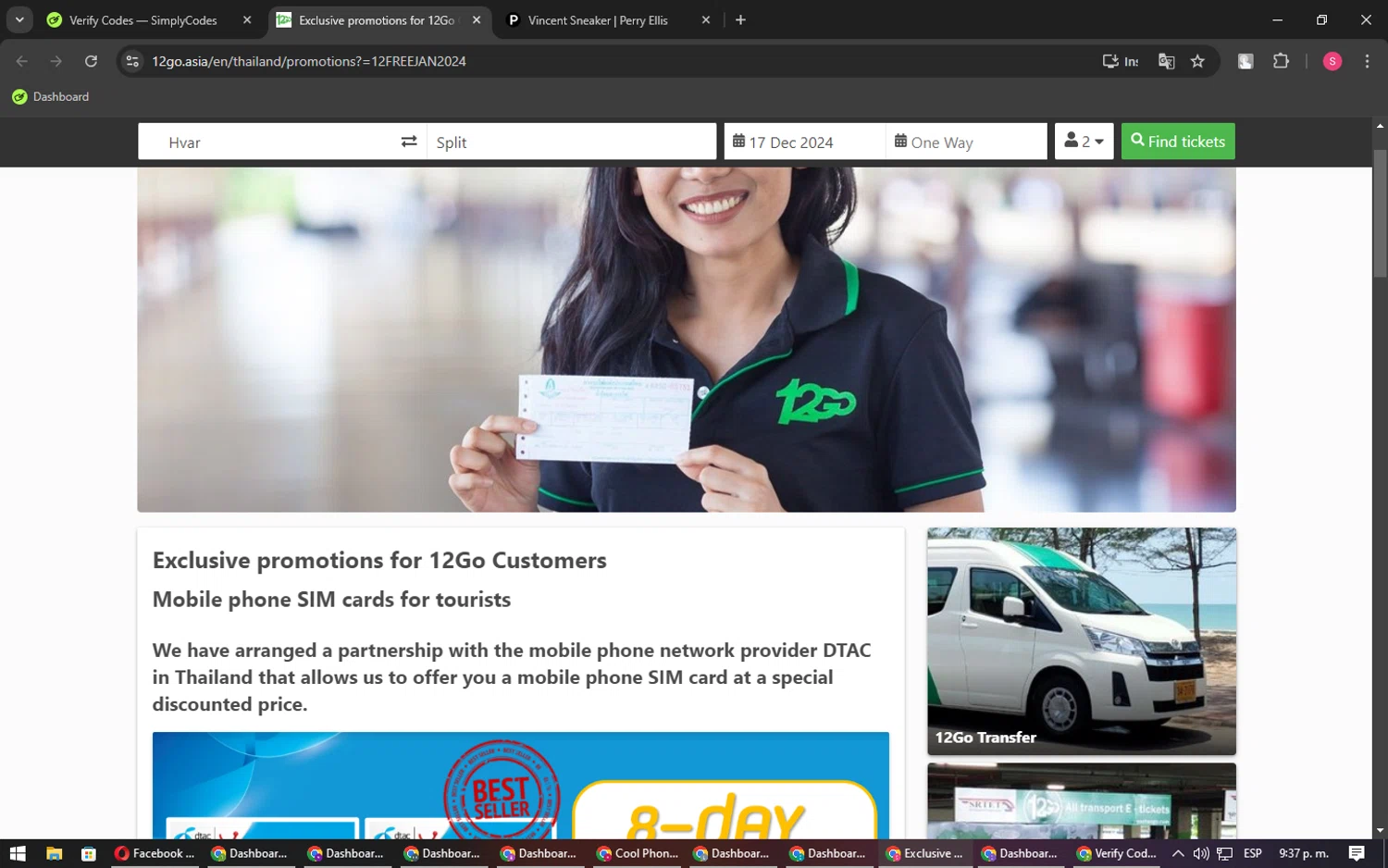Open a new browser tab
The height and width of the screenshot is (868, 1388).
[740, 20]
